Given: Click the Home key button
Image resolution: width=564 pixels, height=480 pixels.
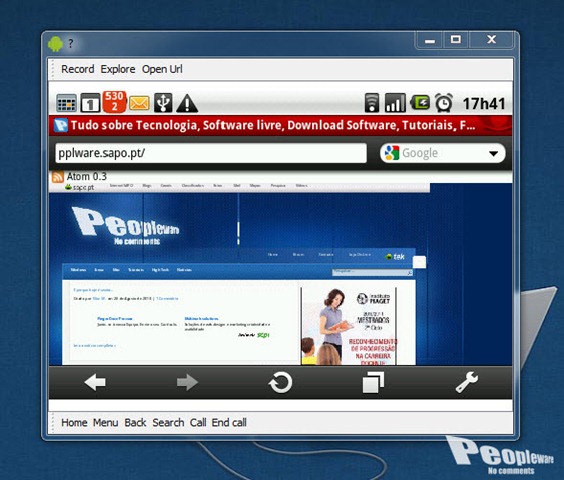Looking at the screenshot, I should 74,422.
